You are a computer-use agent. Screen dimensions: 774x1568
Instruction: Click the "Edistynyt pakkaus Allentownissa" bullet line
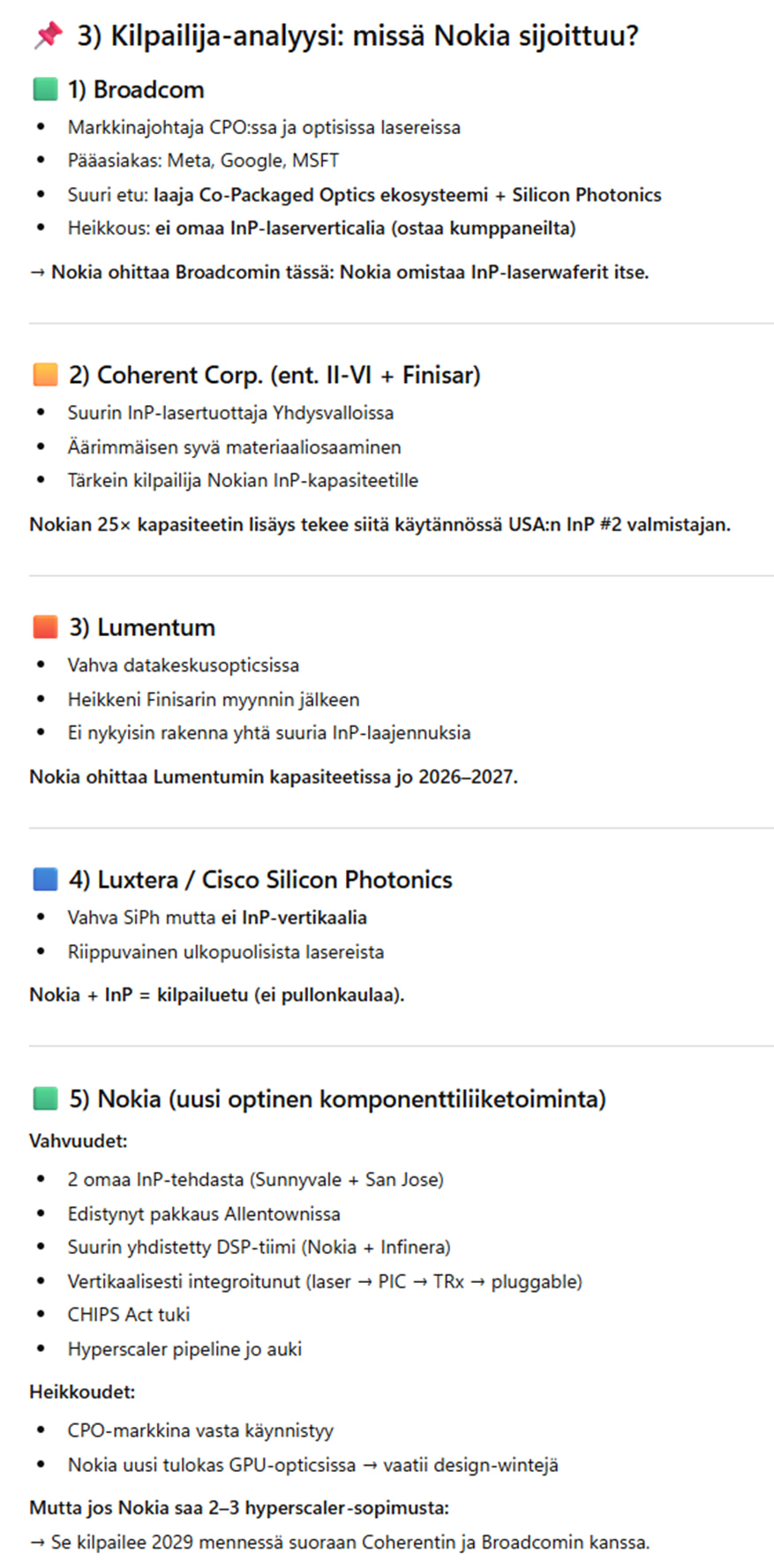coord(204,1214)
